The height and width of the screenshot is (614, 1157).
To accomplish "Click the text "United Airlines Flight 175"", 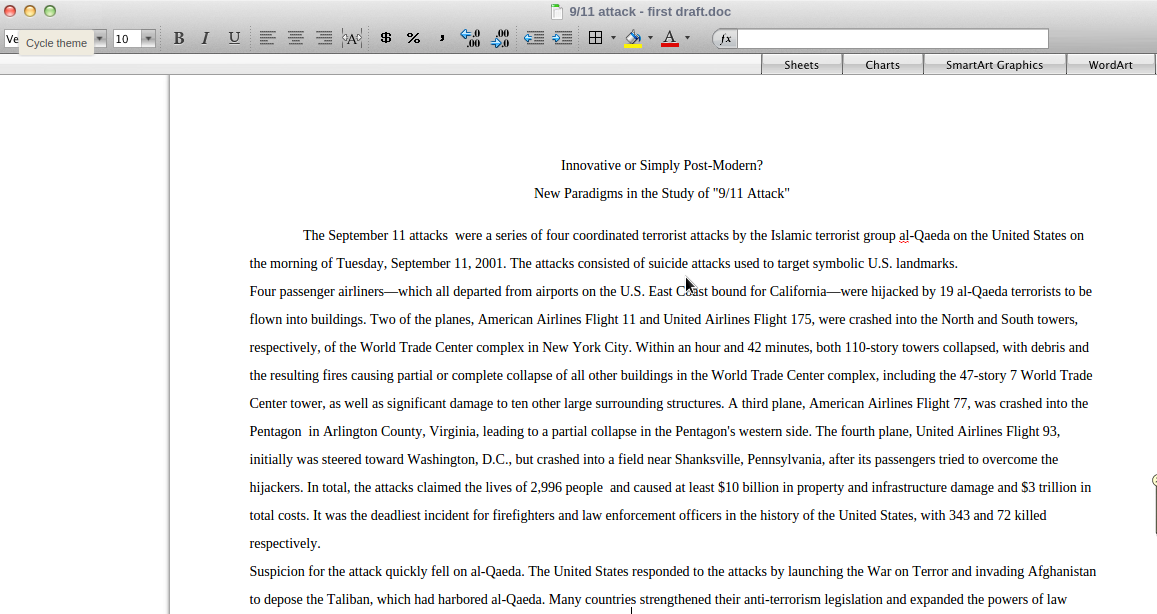I will (x=738, y=320).
